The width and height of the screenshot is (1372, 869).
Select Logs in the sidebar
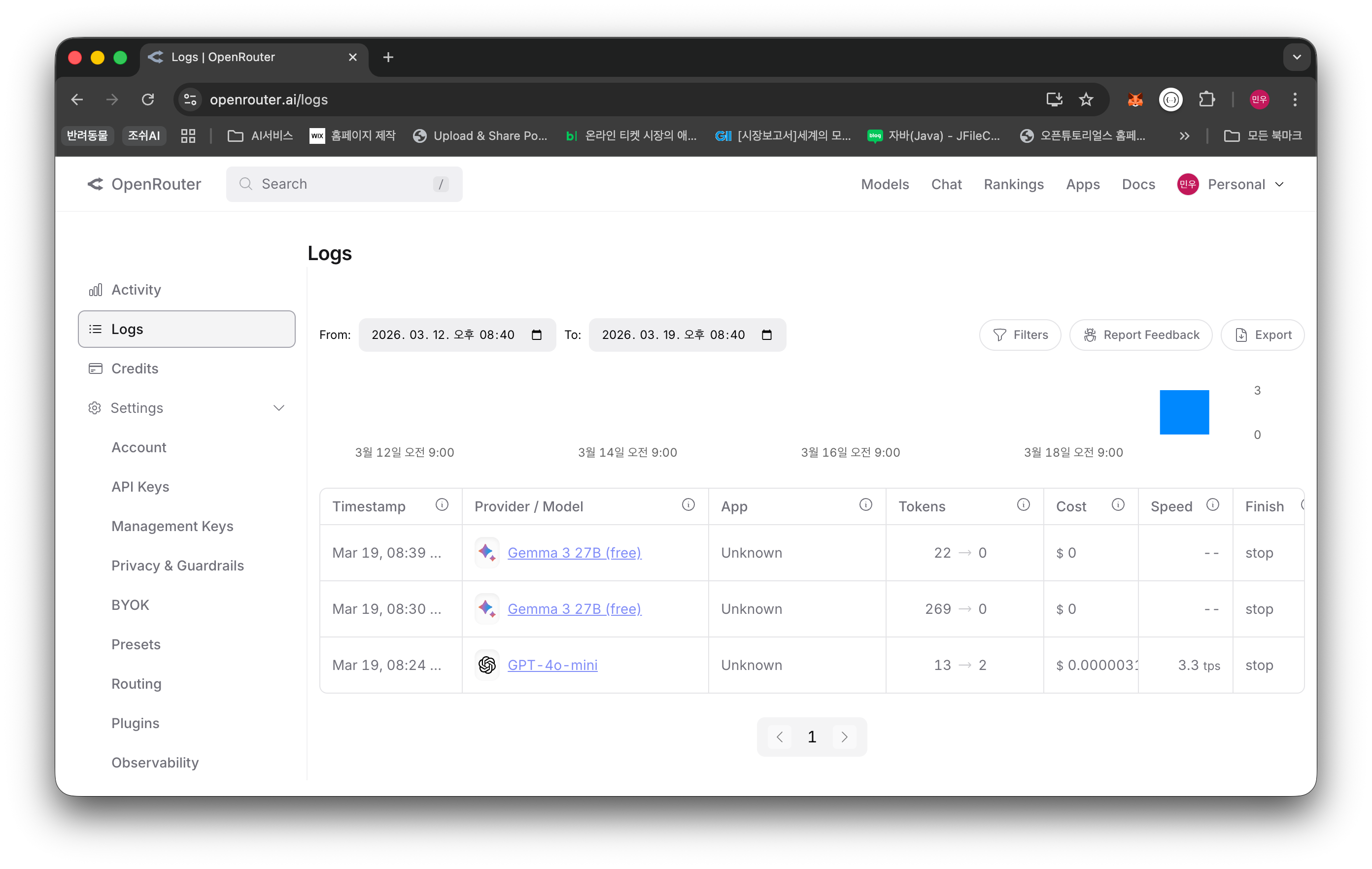(186, 329)
